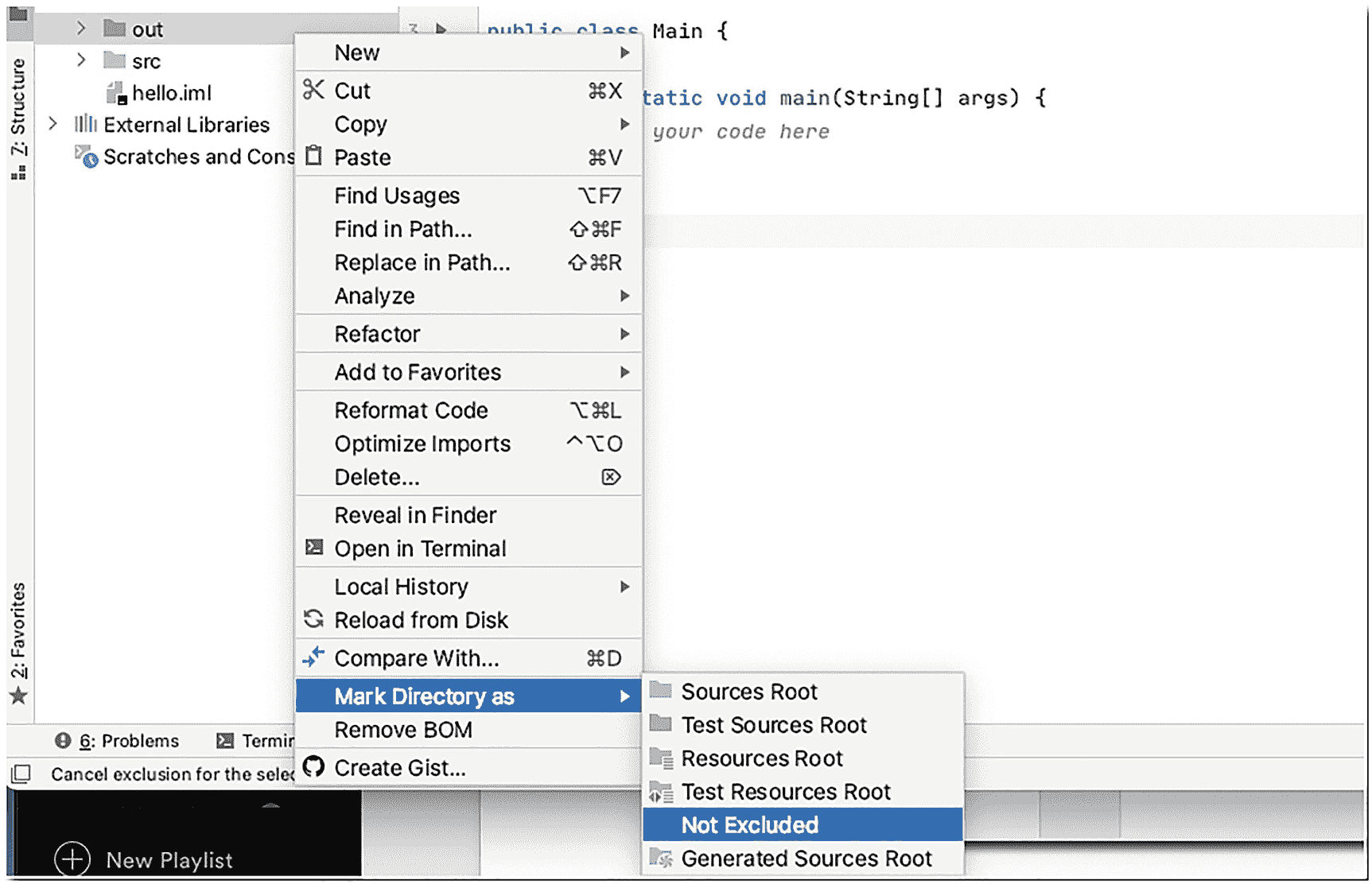Click the Problems warning icon
1372x884 pixels.
[x=63, y=741]
